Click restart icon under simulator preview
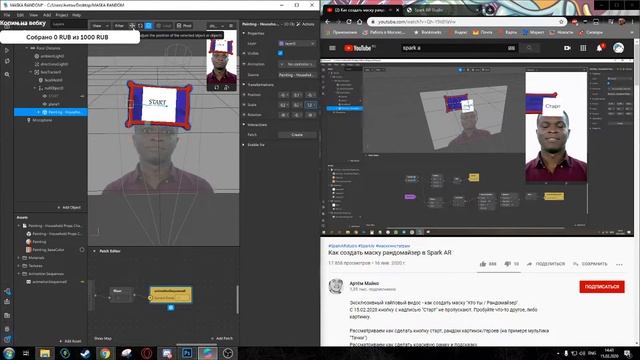 tap(217, 87)
